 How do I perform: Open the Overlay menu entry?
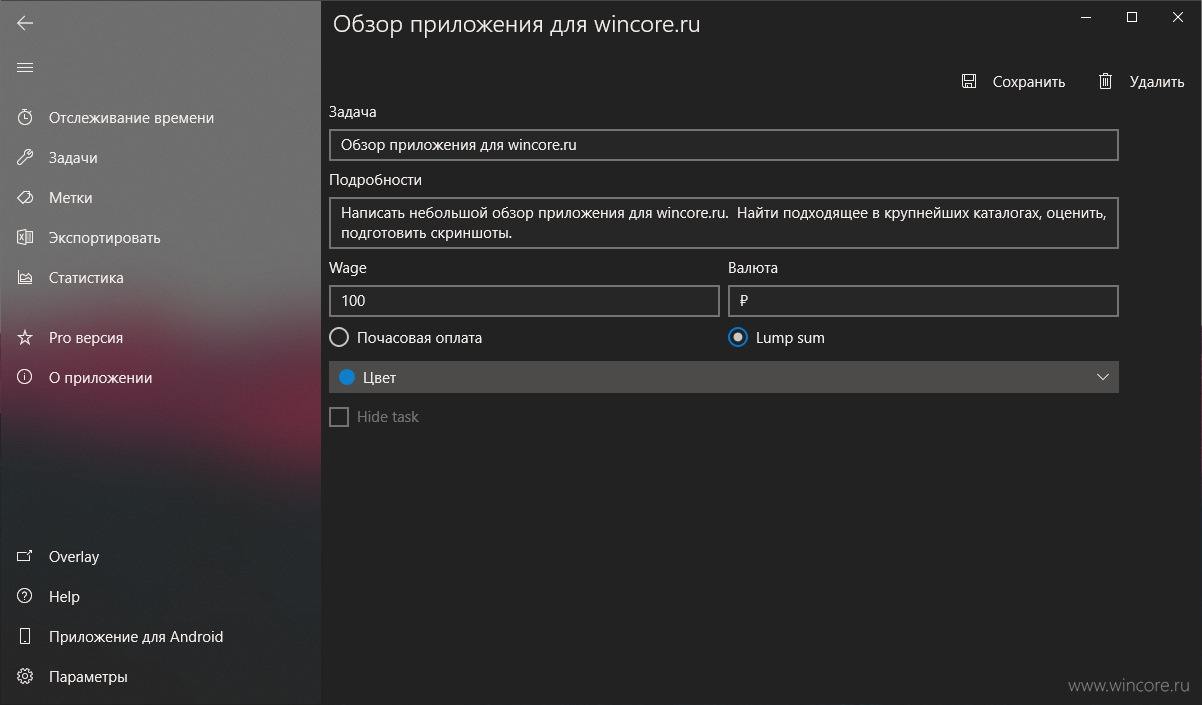(x=74, y=556)
